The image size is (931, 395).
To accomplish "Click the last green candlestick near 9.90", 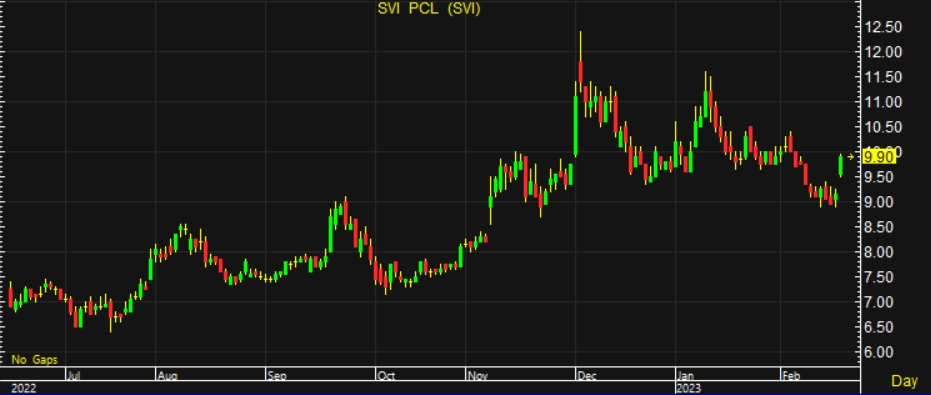I will coord(841,166).
